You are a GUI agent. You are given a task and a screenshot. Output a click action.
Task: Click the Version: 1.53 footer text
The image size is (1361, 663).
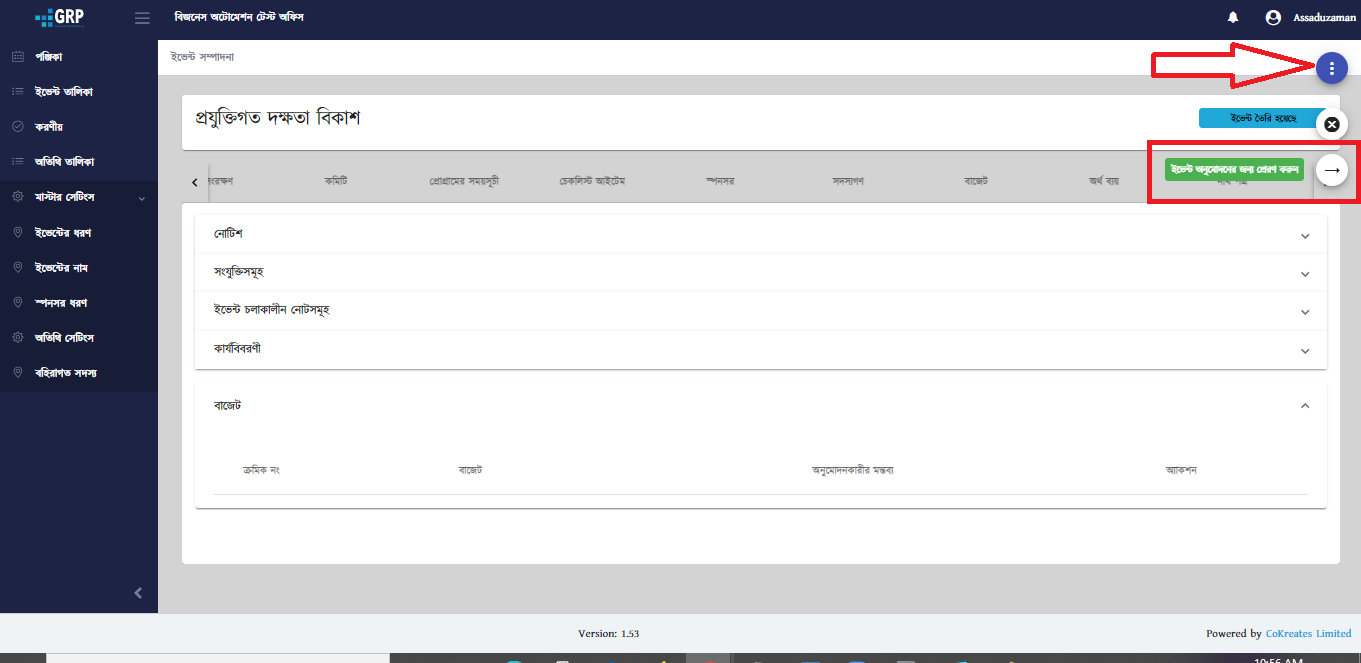click(x=608, y=633)
